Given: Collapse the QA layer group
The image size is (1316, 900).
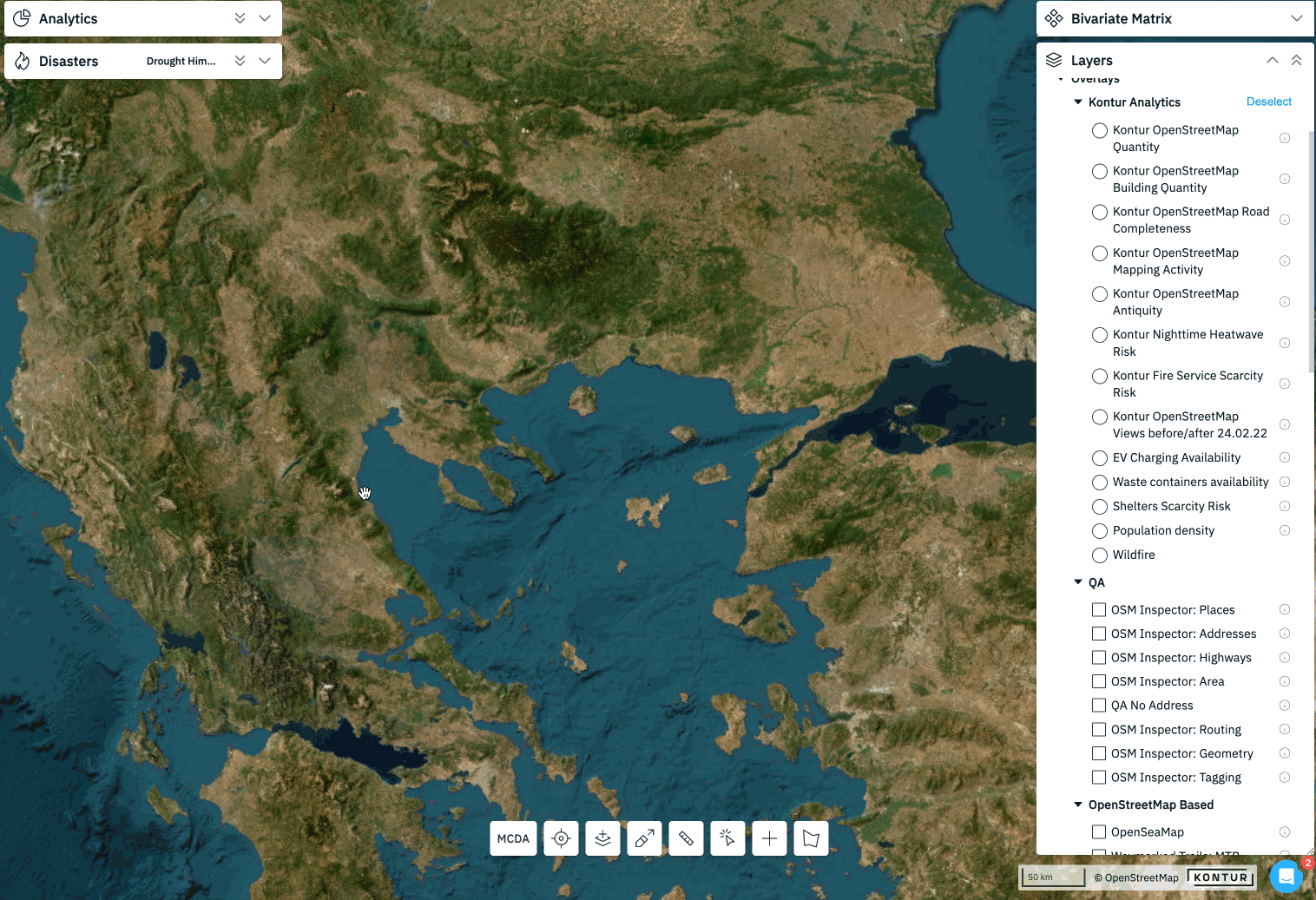Looking at the screenshot, I should pyautogui.click(x=1078, y=582).
